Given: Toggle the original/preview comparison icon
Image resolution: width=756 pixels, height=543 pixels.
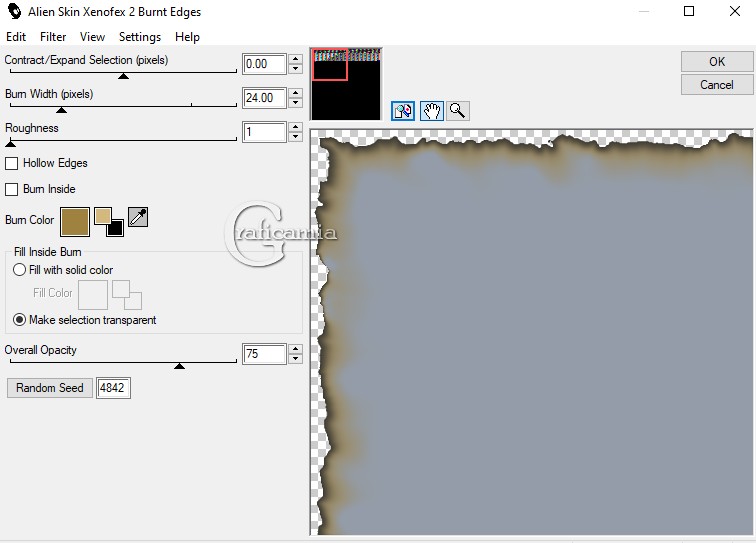Looking at the screenshot, I should coord(403,111).
